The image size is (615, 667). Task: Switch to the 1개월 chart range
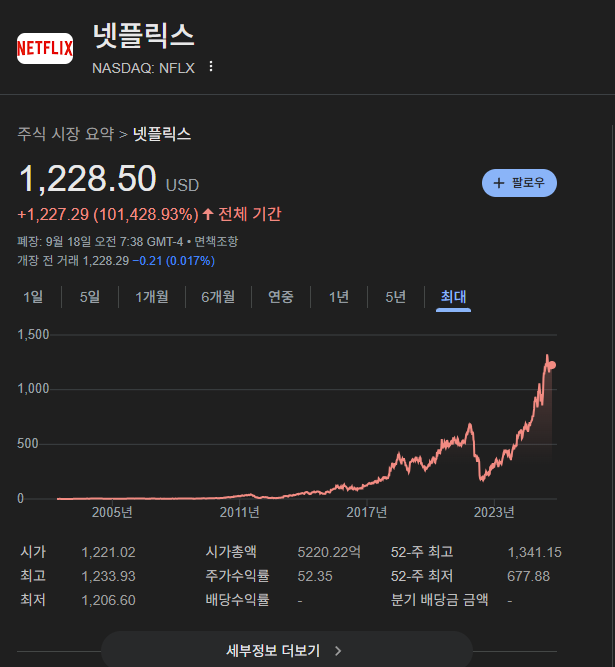(x=152, y=296)
